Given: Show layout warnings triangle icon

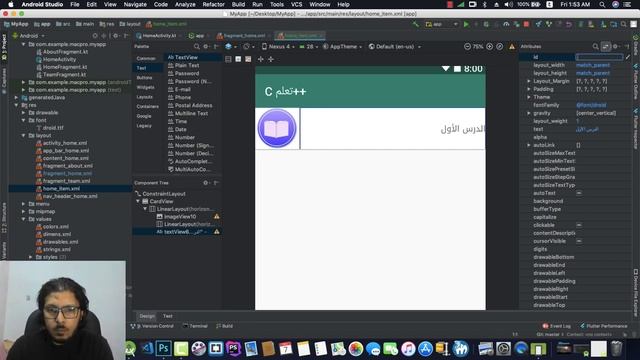Looking at the screenshot, I should (512, 47).
